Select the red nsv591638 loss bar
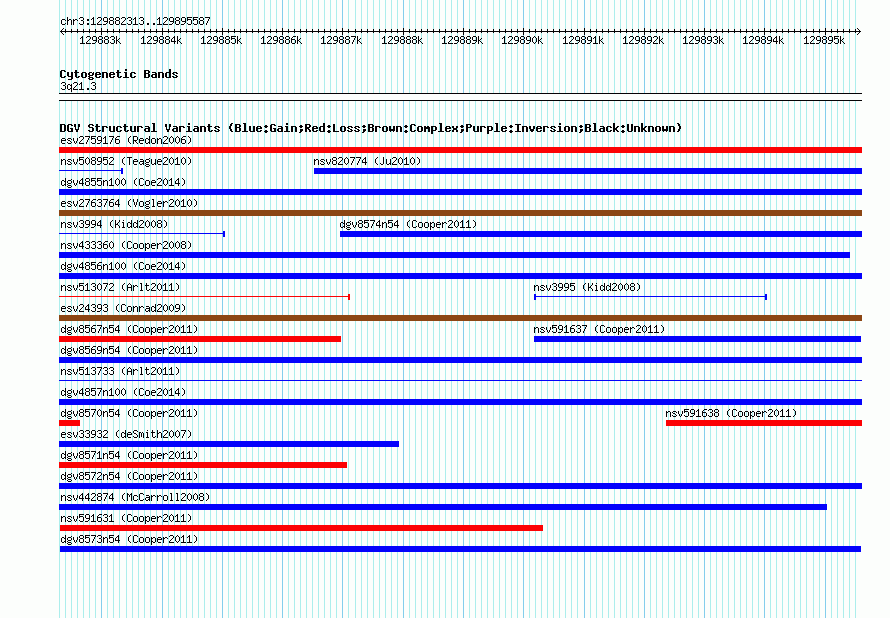Viewport: 890px width, 618px height. pos(764,423)
